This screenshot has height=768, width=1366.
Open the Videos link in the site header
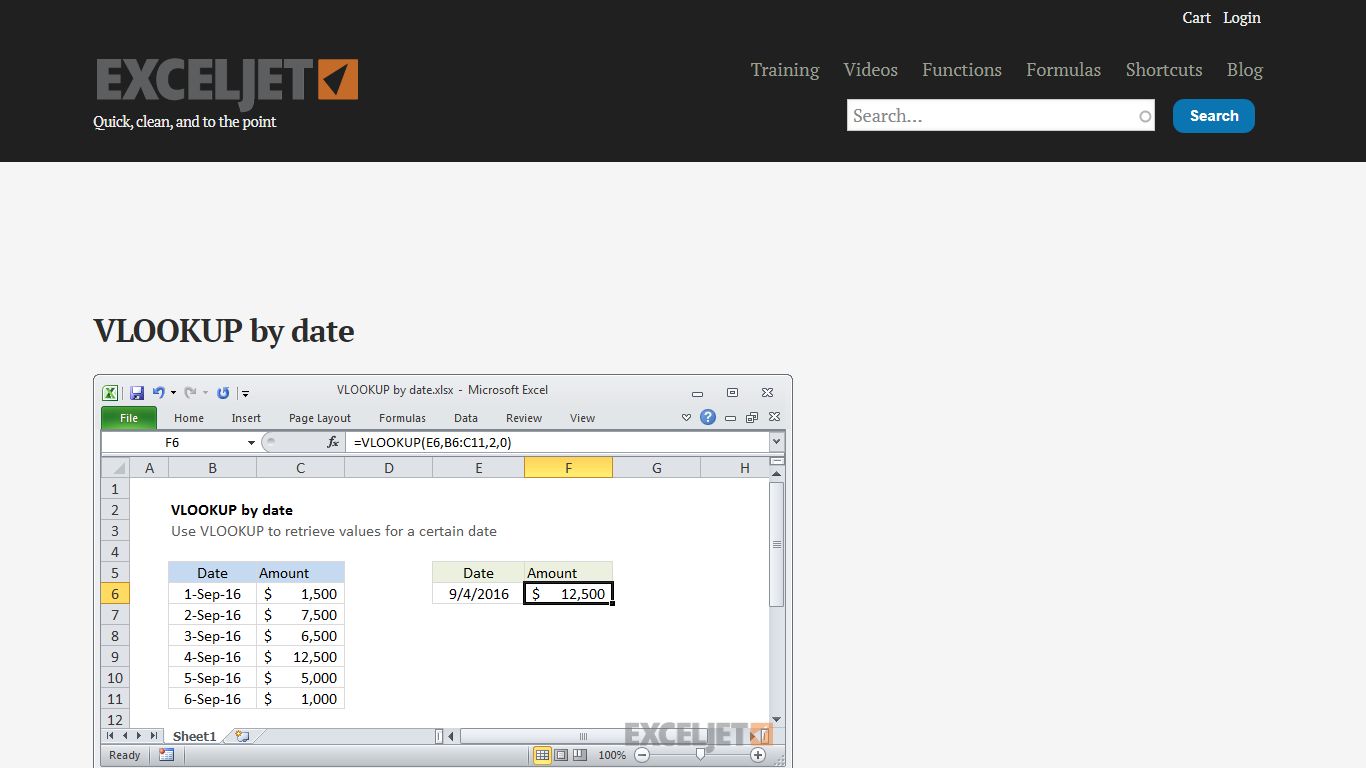[870, 70]
